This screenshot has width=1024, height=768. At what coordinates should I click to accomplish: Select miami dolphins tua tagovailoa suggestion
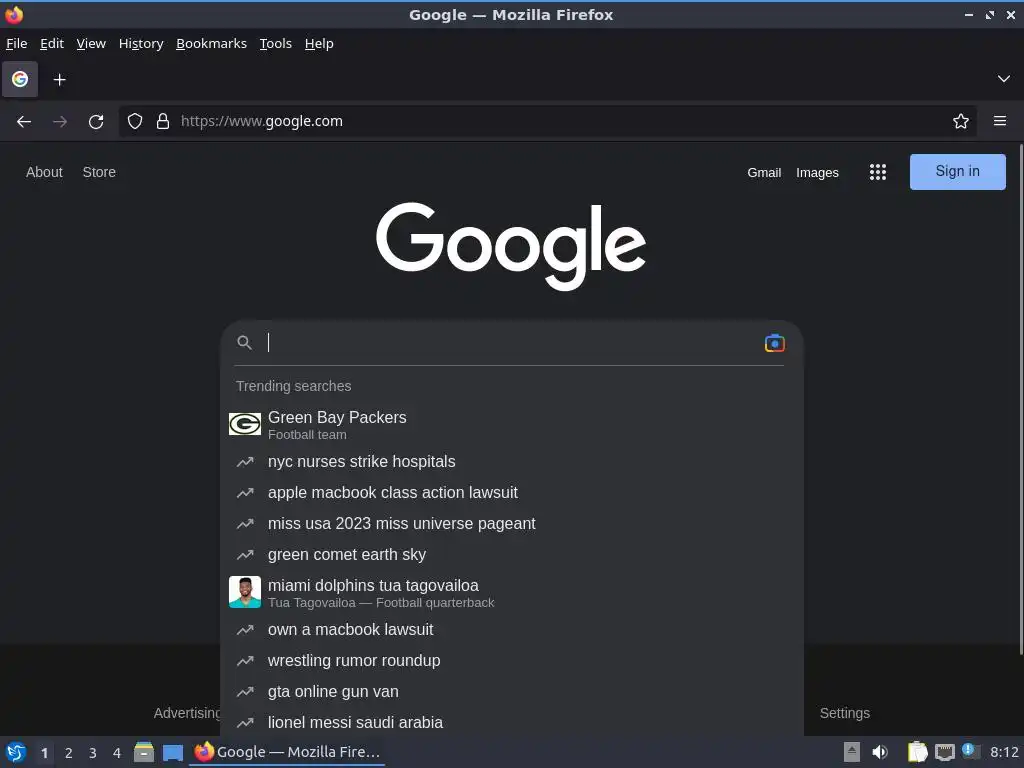(x=511, y=592)
